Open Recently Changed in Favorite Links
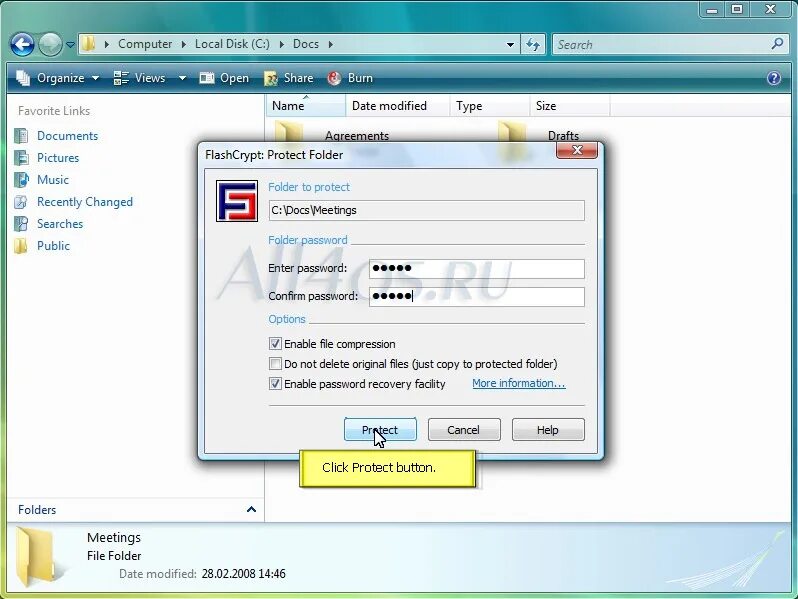The image size is (798, 599). [x=84, y=202]
